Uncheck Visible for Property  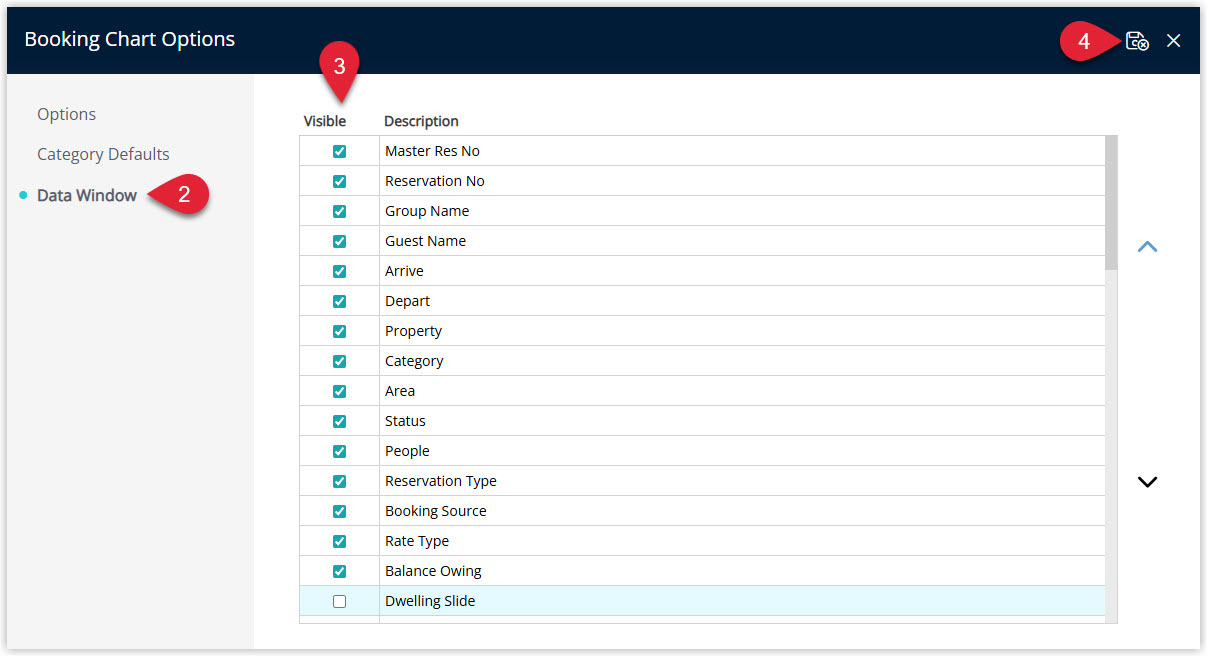(x=339, y=331)
